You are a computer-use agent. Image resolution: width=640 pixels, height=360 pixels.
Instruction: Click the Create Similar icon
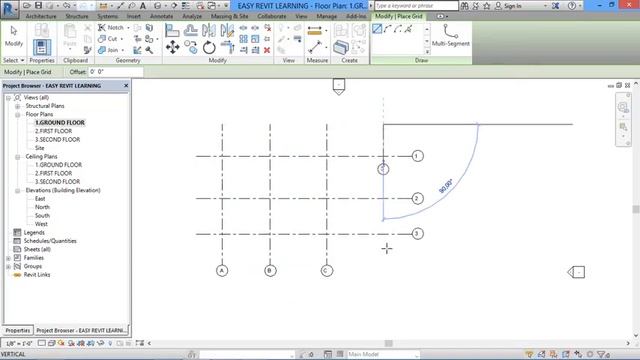click(x=340, y=47)
